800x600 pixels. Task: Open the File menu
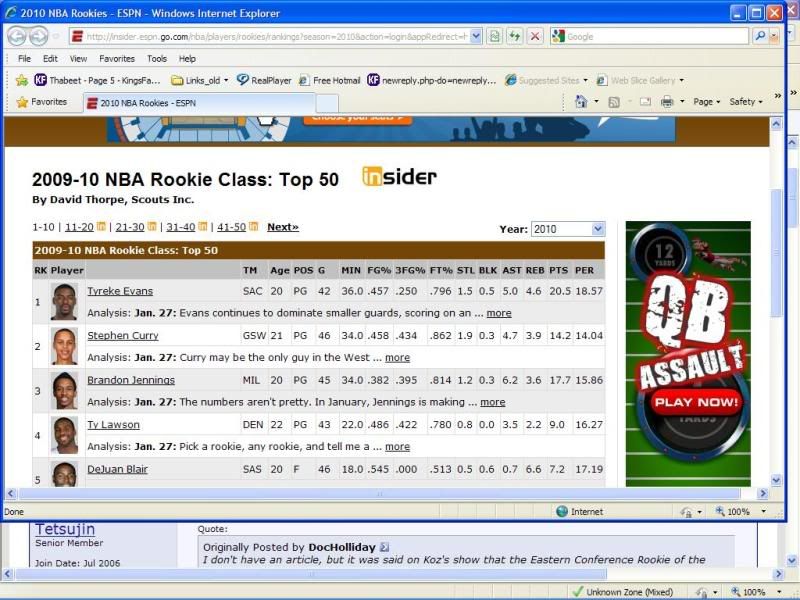coord(24,58)
